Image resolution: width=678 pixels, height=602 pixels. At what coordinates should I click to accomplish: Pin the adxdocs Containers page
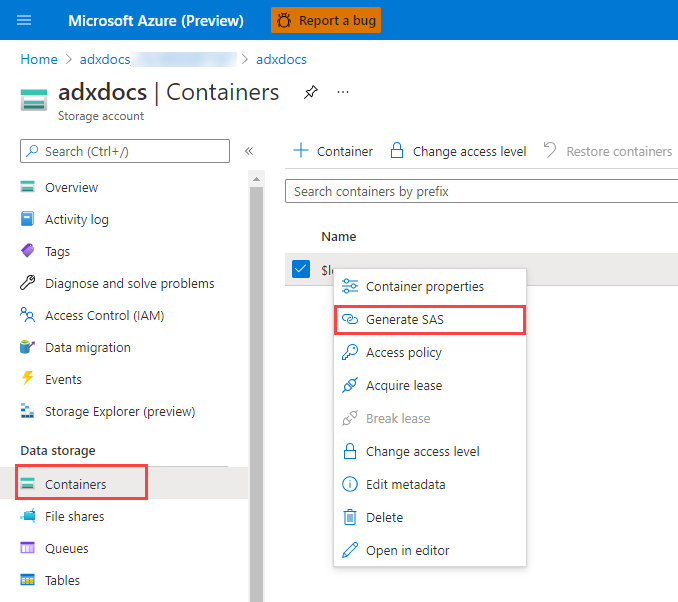310,93
